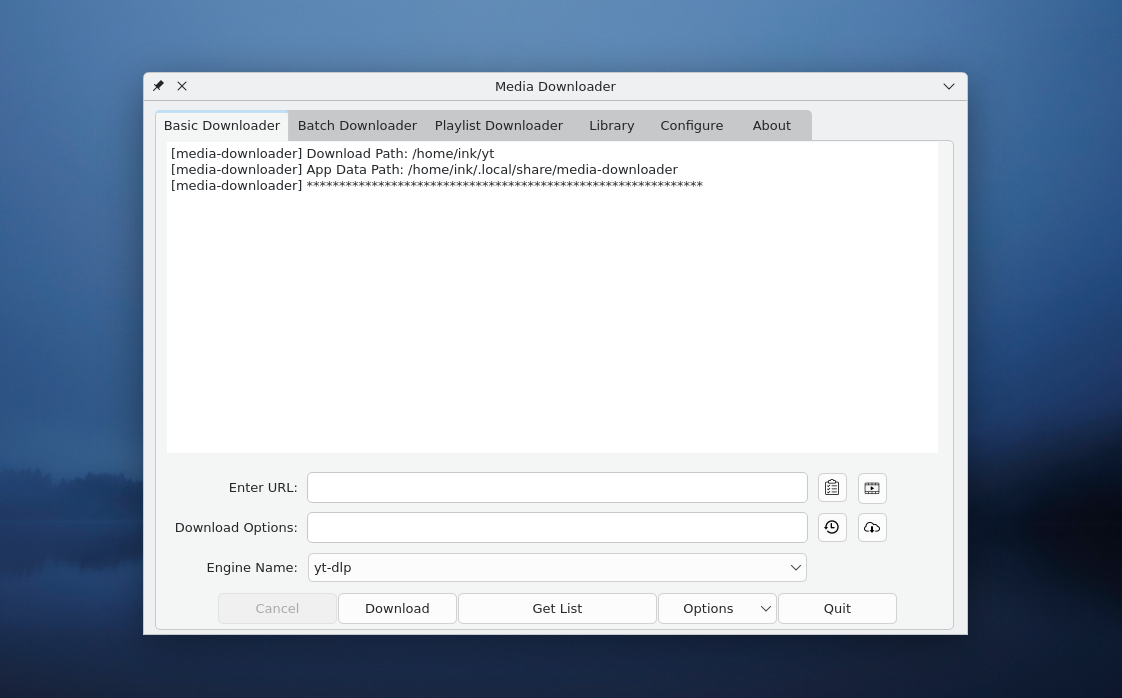Image resolution: width=1122 pixels, height=698 pixels.
Task: Select the Basic Downloader tab
Action: tap(221, 125)
